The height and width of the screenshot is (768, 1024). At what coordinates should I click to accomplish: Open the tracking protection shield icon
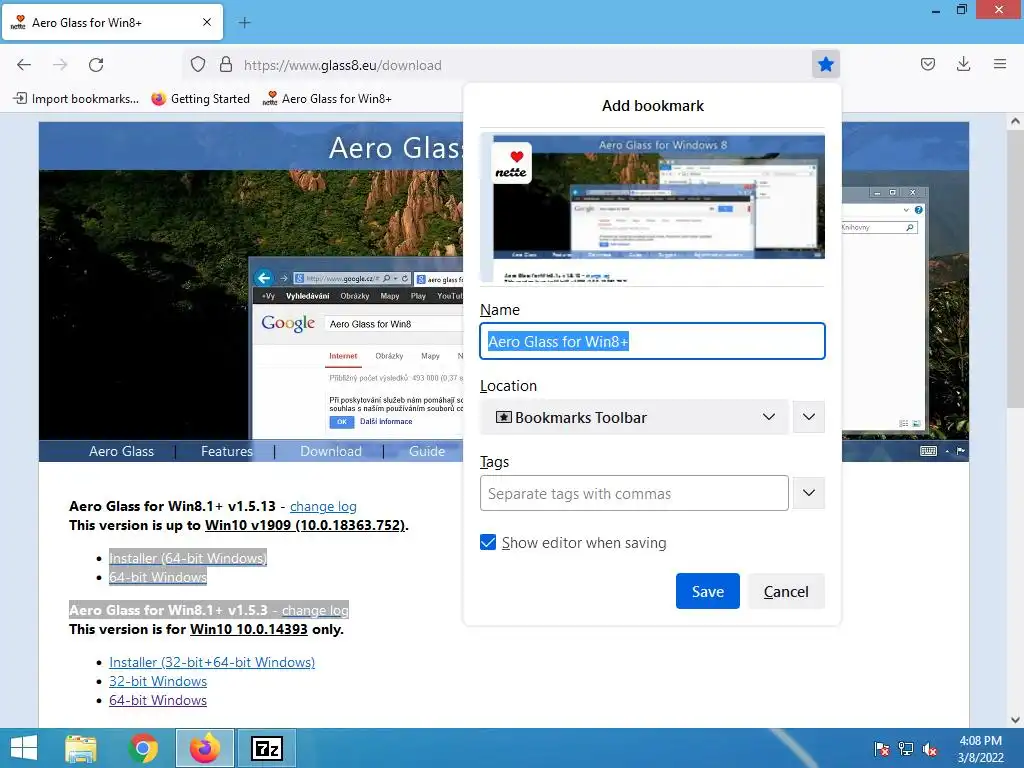tap(198, 64)
